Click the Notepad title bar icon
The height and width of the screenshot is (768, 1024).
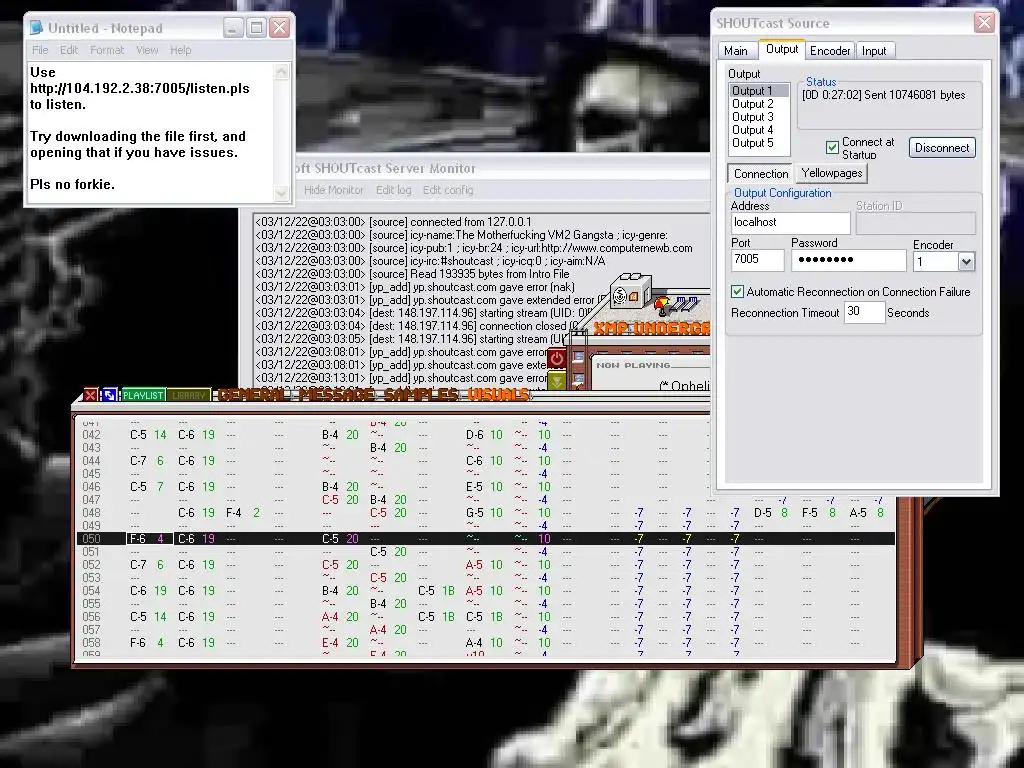37,28
